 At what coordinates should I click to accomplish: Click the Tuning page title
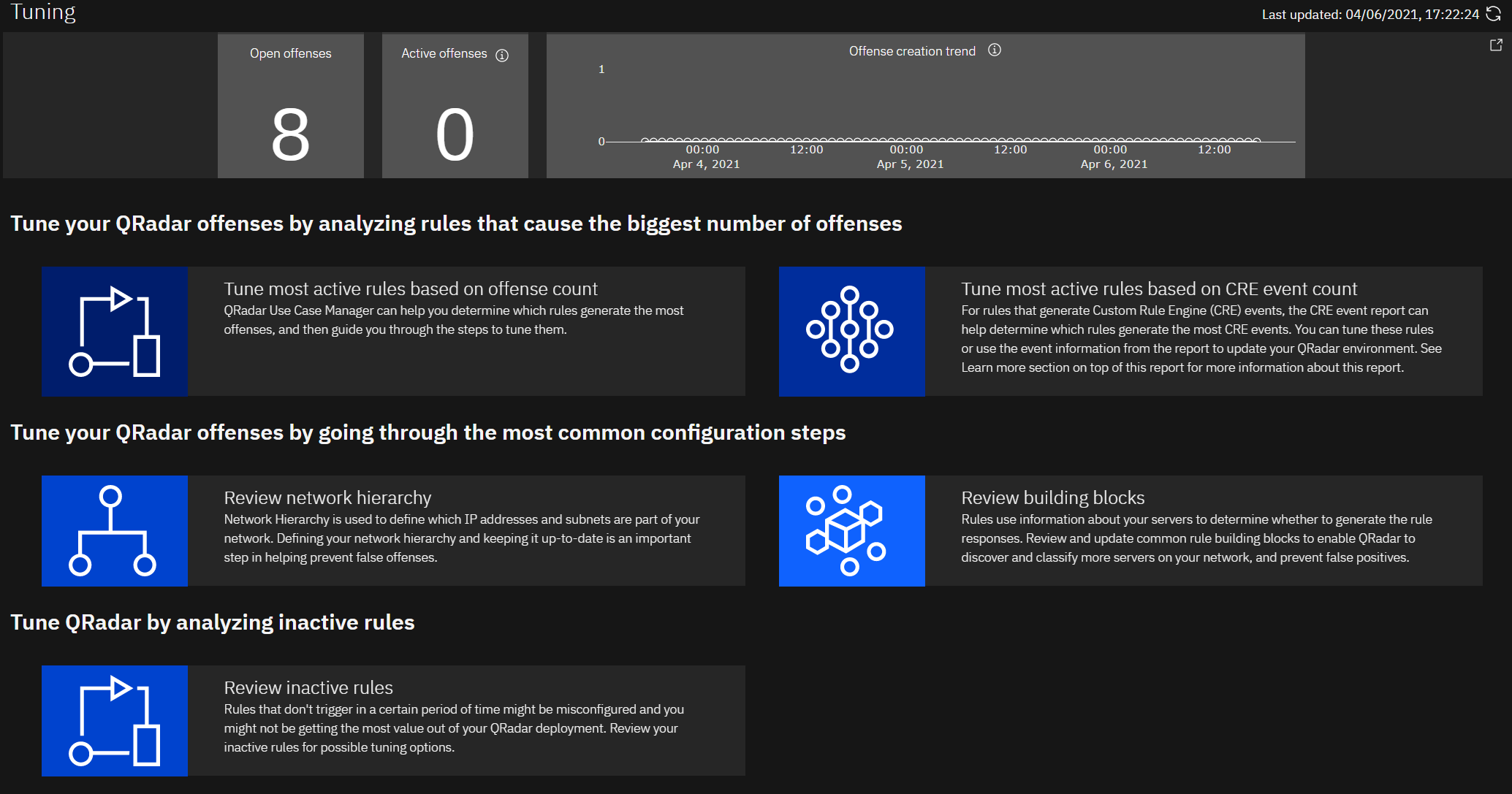coord(43,12)
